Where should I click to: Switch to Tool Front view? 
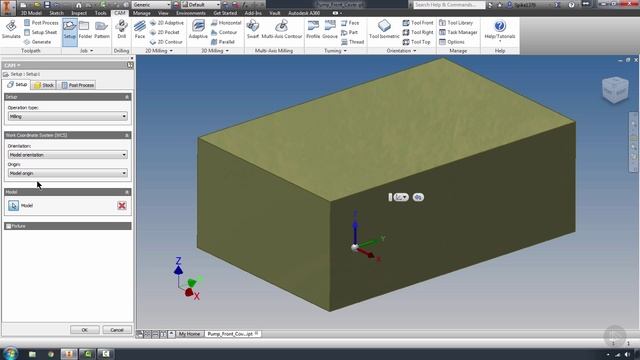coord(418,23)
